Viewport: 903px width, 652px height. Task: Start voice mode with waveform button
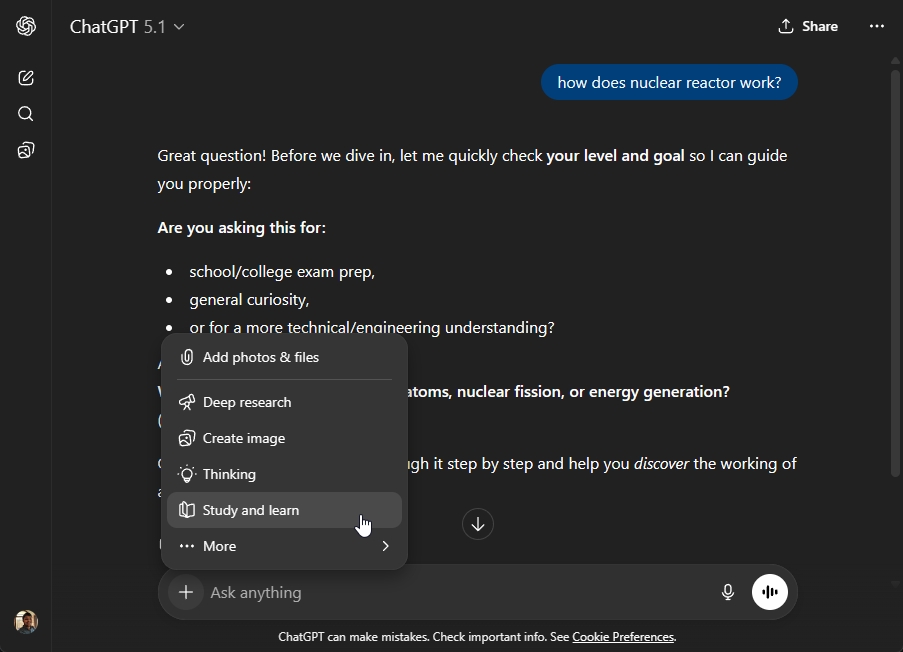tap(770, 592)
